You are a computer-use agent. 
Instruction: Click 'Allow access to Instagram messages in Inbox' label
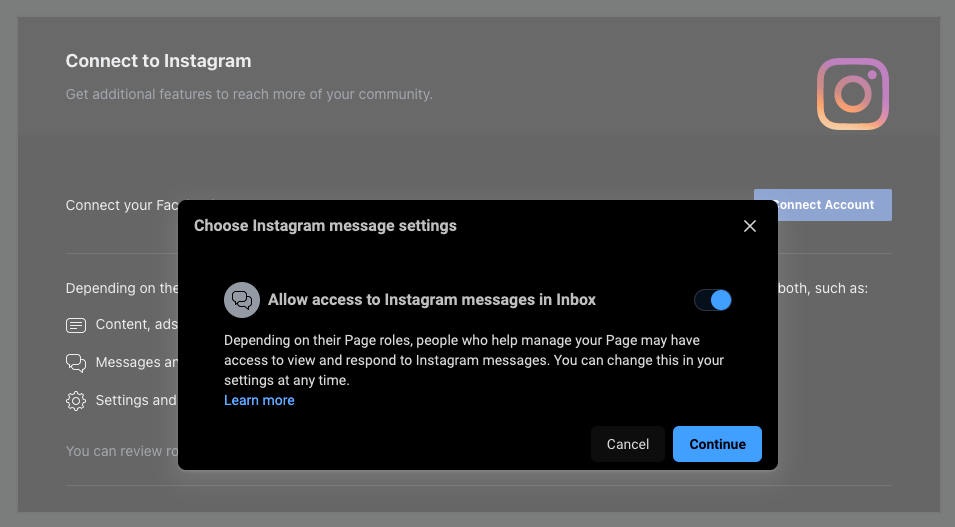432,300
